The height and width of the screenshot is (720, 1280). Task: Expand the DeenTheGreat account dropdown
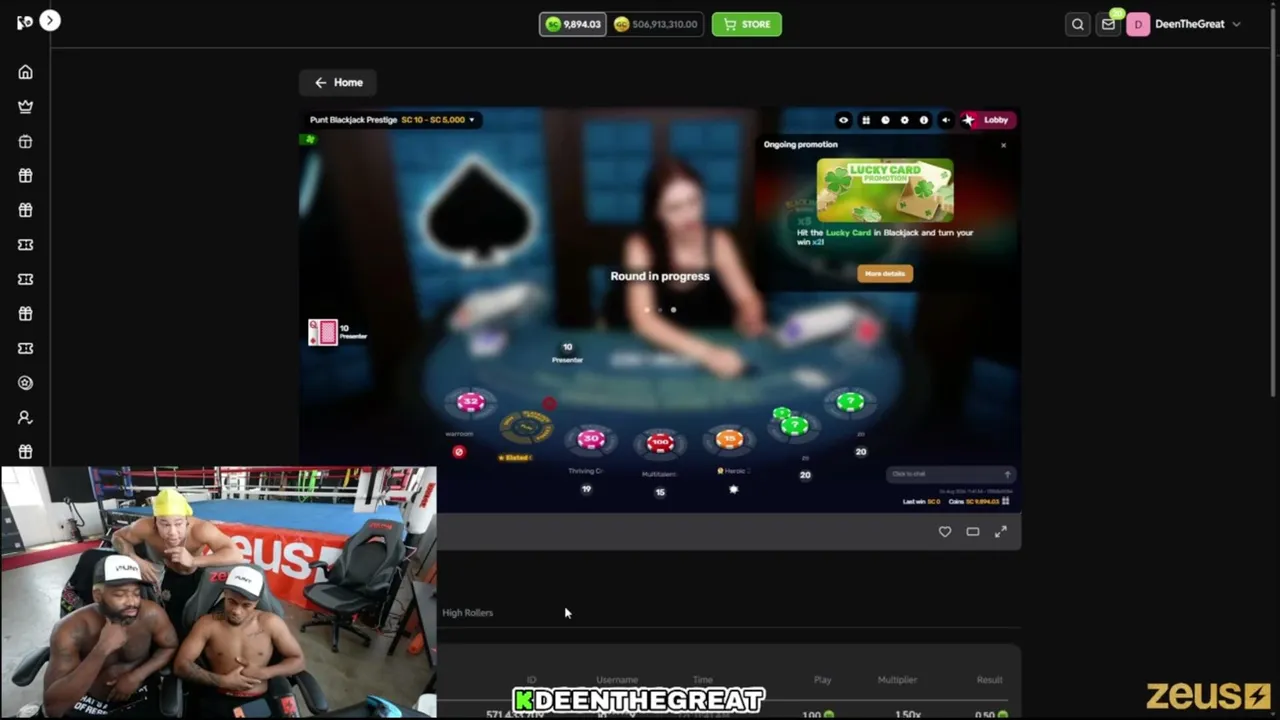click(1198, 24)
